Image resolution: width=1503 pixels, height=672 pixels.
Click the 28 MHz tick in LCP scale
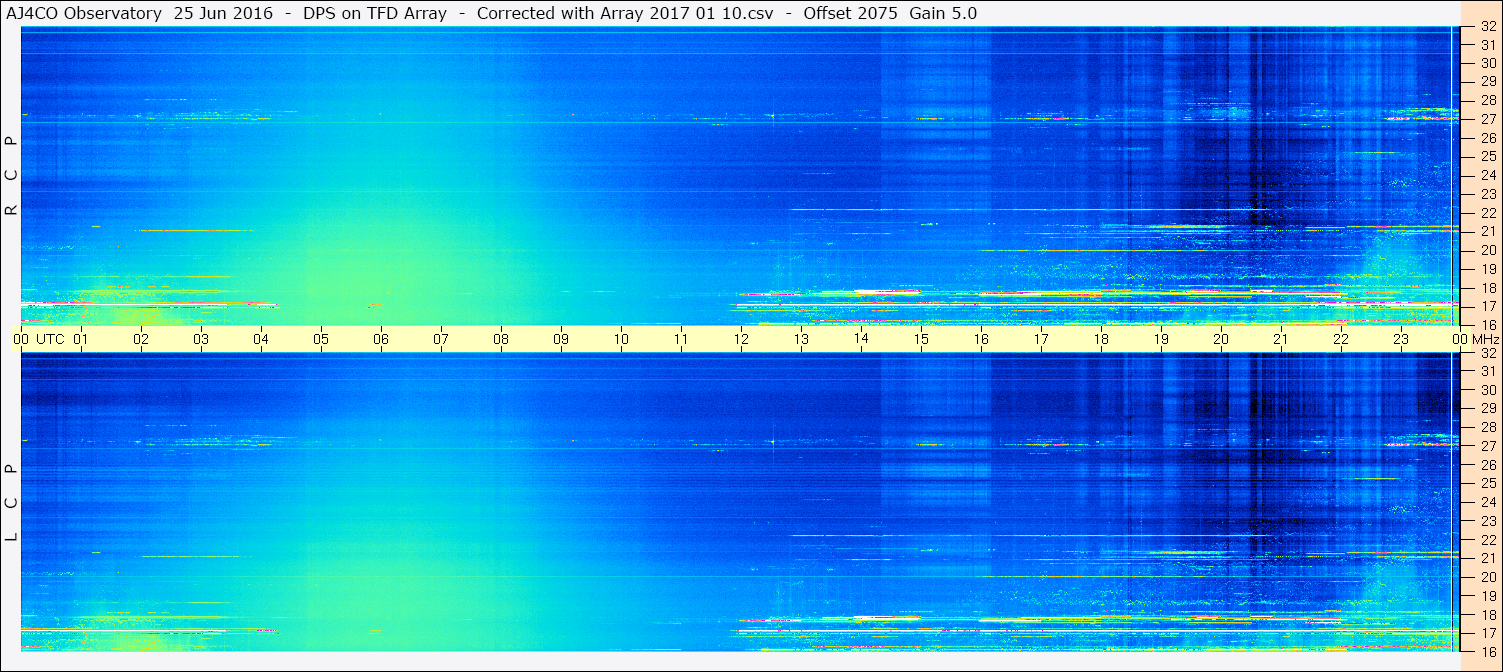[1487, 428]
